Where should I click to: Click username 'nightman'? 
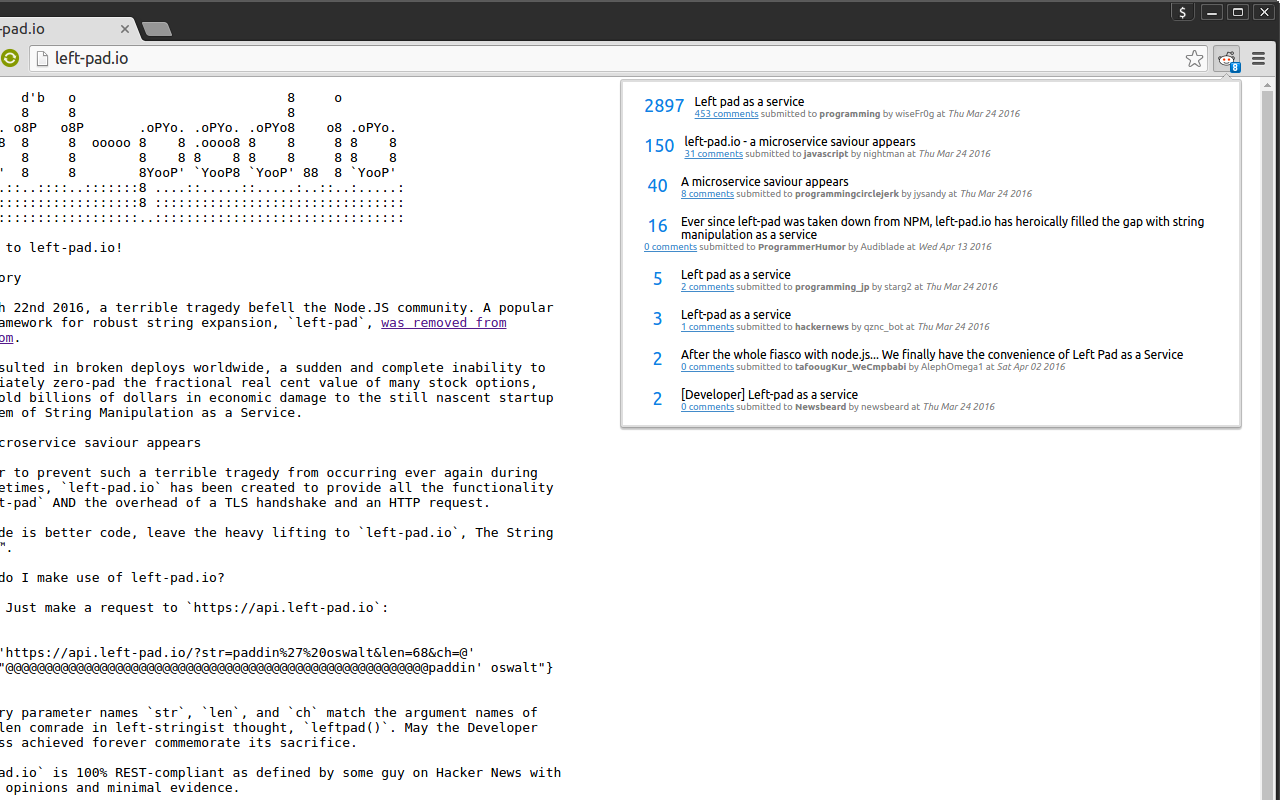[x=883, y=154]
